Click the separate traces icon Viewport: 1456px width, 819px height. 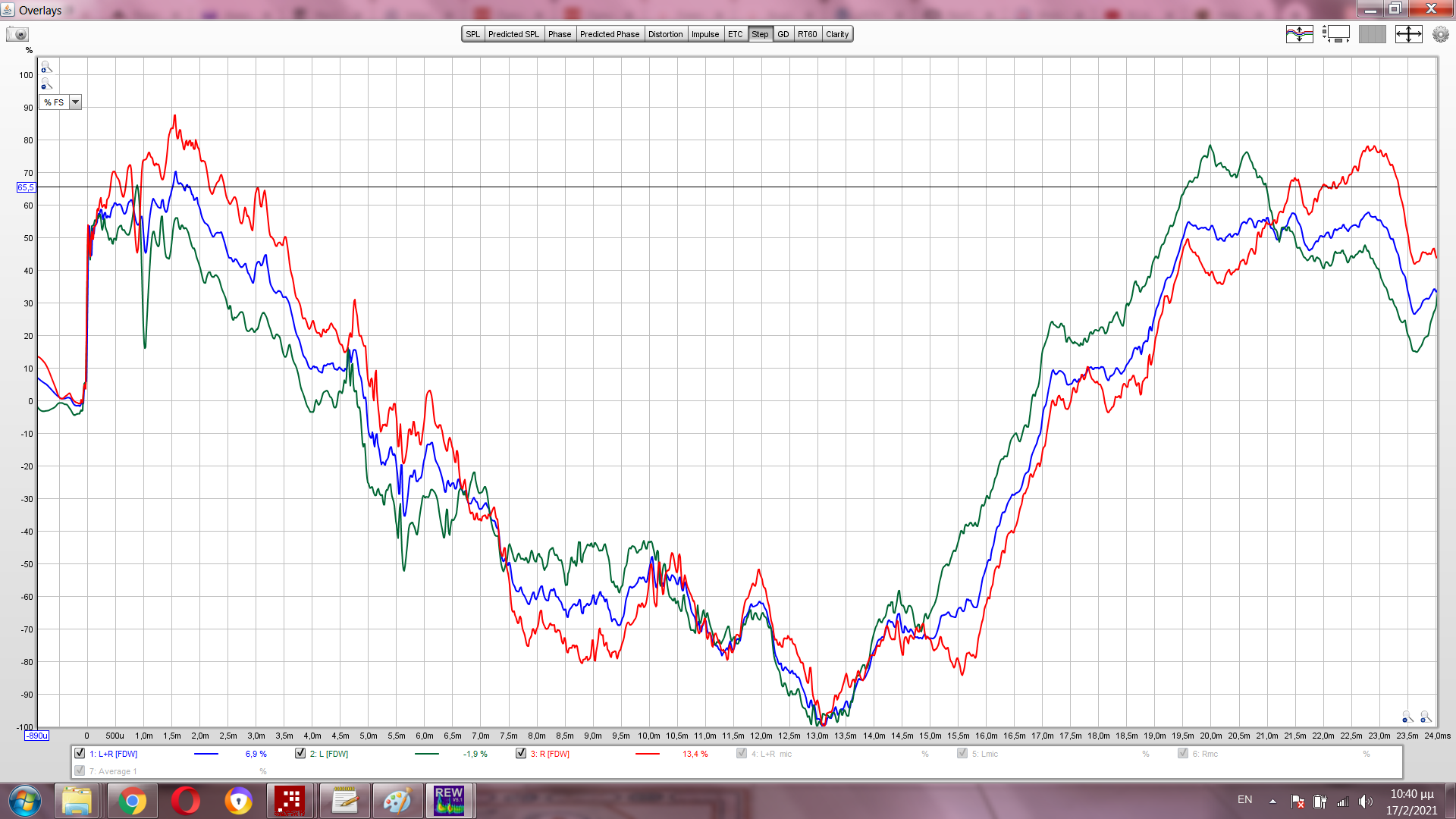click(x=1299, y=34)
